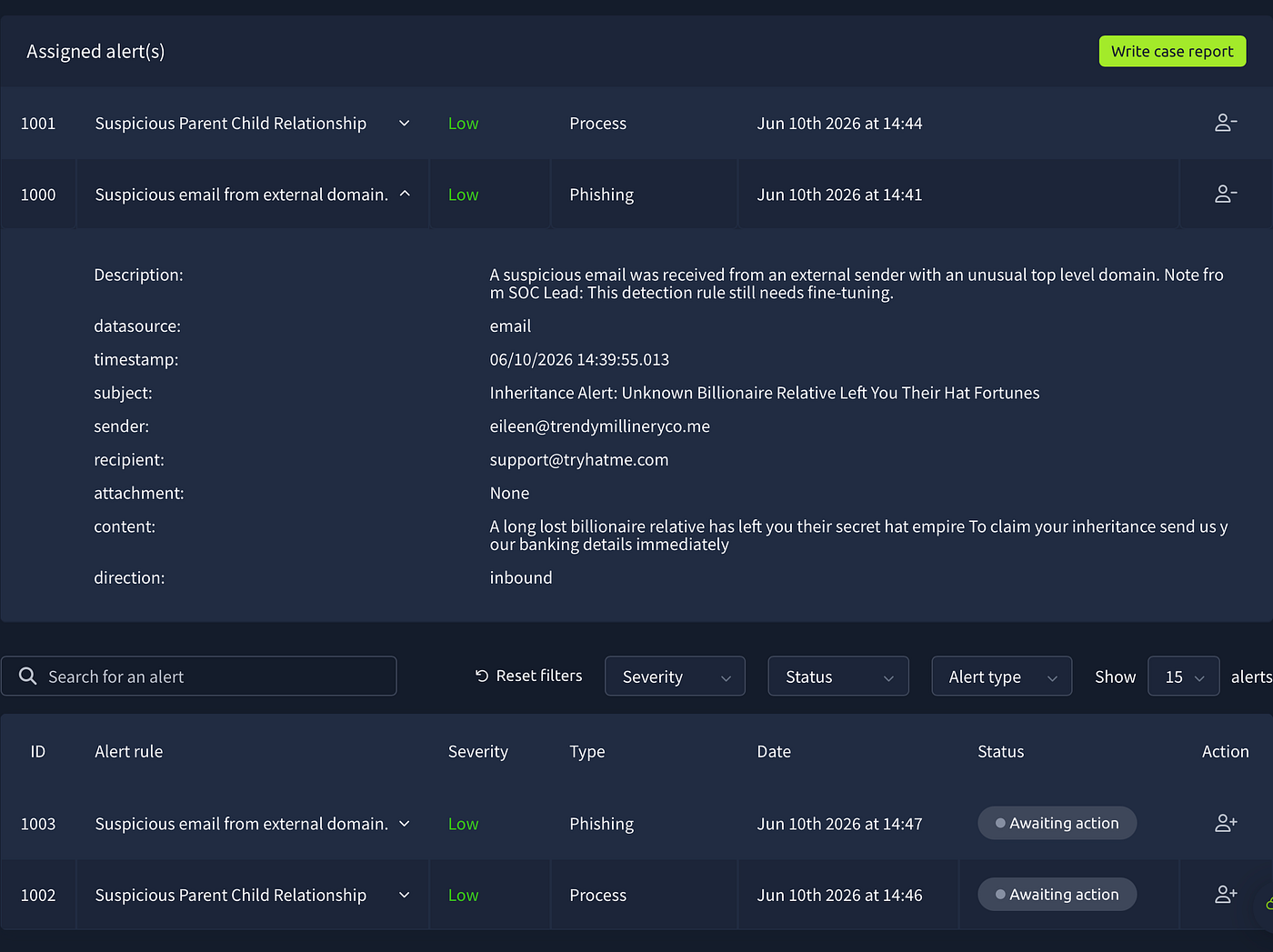This screenshot has width=1273, height=952.
Task: Focus the Search for an alert field
Action: coord(199,676)
